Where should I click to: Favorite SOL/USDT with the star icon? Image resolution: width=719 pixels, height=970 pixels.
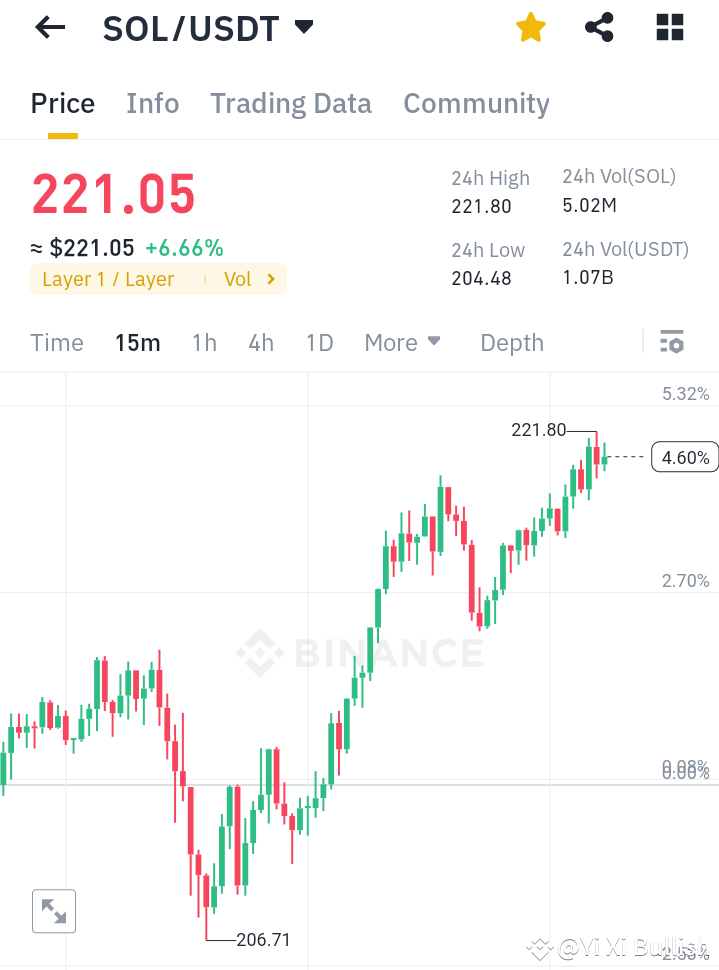[x=530, y=27]
